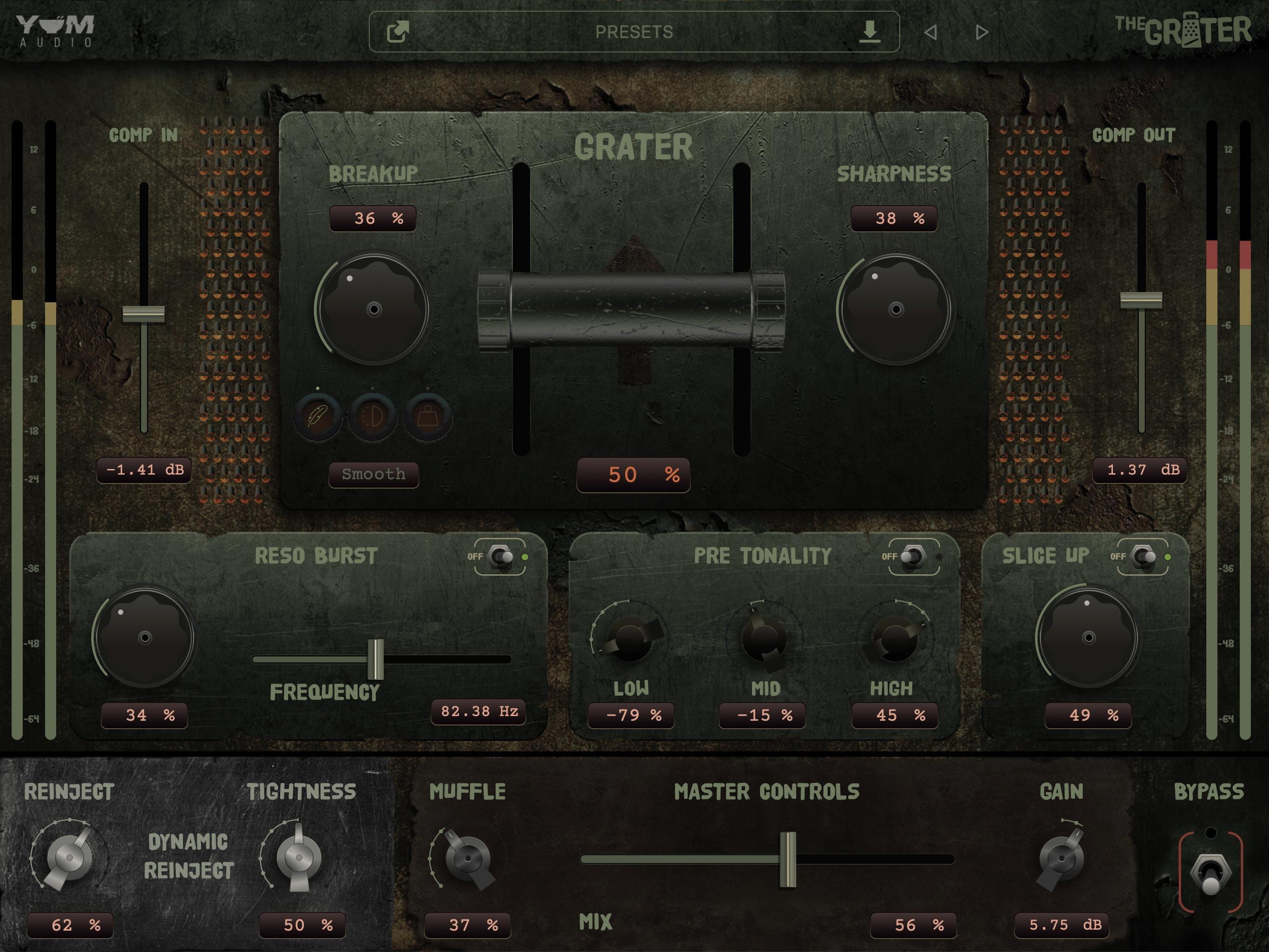The image size is (1269, 952).
Task: Click the Breakup percentage value field
Action: (x=373, y=218)
